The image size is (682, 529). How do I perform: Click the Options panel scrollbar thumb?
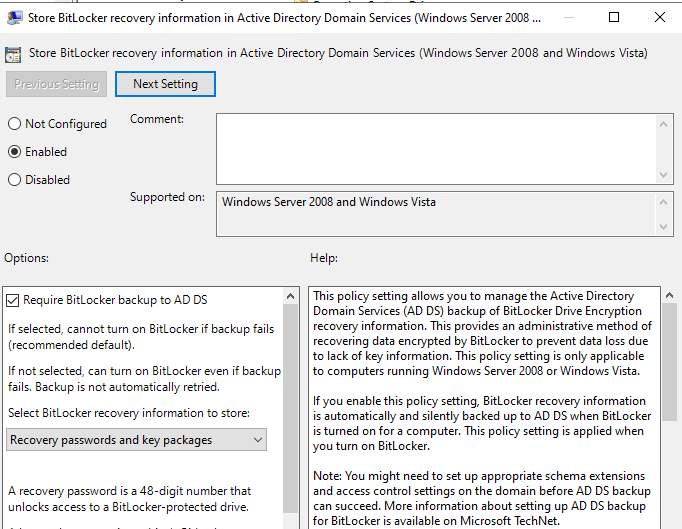pyautogui.click(x=291, y=408)
